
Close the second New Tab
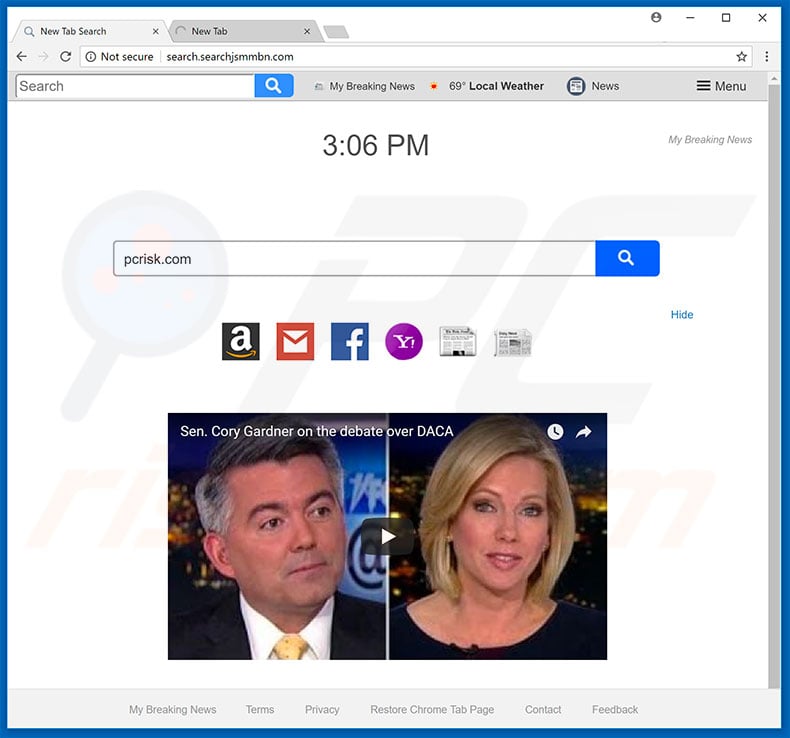(x=307, y=31)
